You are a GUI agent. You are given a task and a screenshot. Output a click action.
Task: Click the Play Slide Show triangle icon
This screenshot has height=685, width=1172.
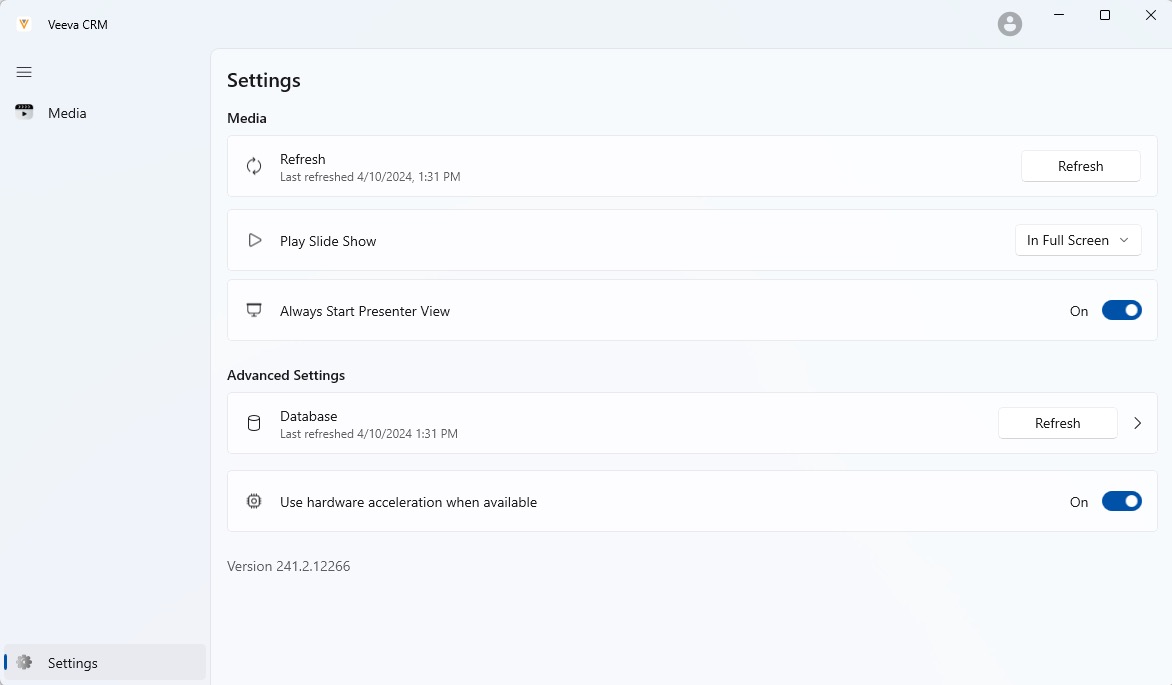(255, 241)
